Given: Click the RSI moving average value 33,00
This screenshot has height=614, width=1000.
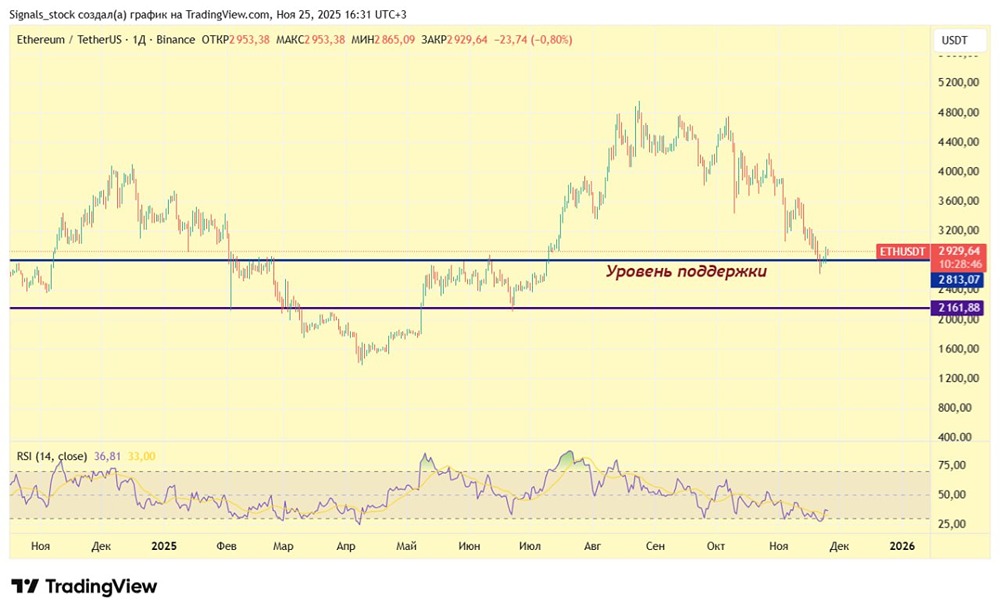Looking at the screenshot, I should (142, 456).
